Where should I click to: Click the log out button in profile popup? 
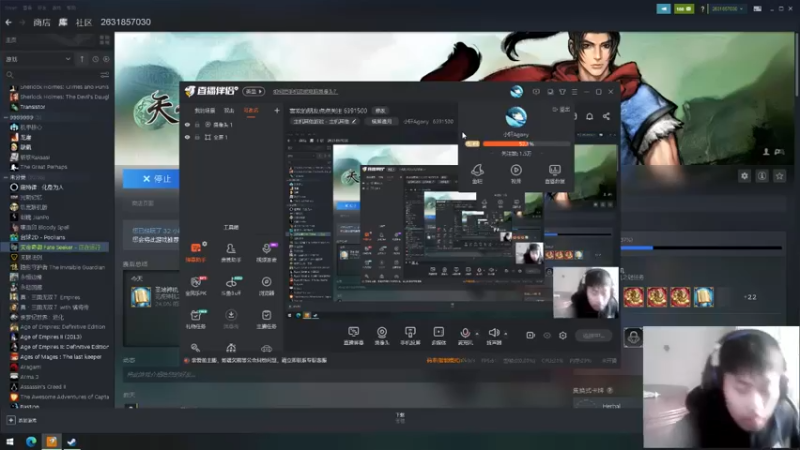(x=561, y=110)
